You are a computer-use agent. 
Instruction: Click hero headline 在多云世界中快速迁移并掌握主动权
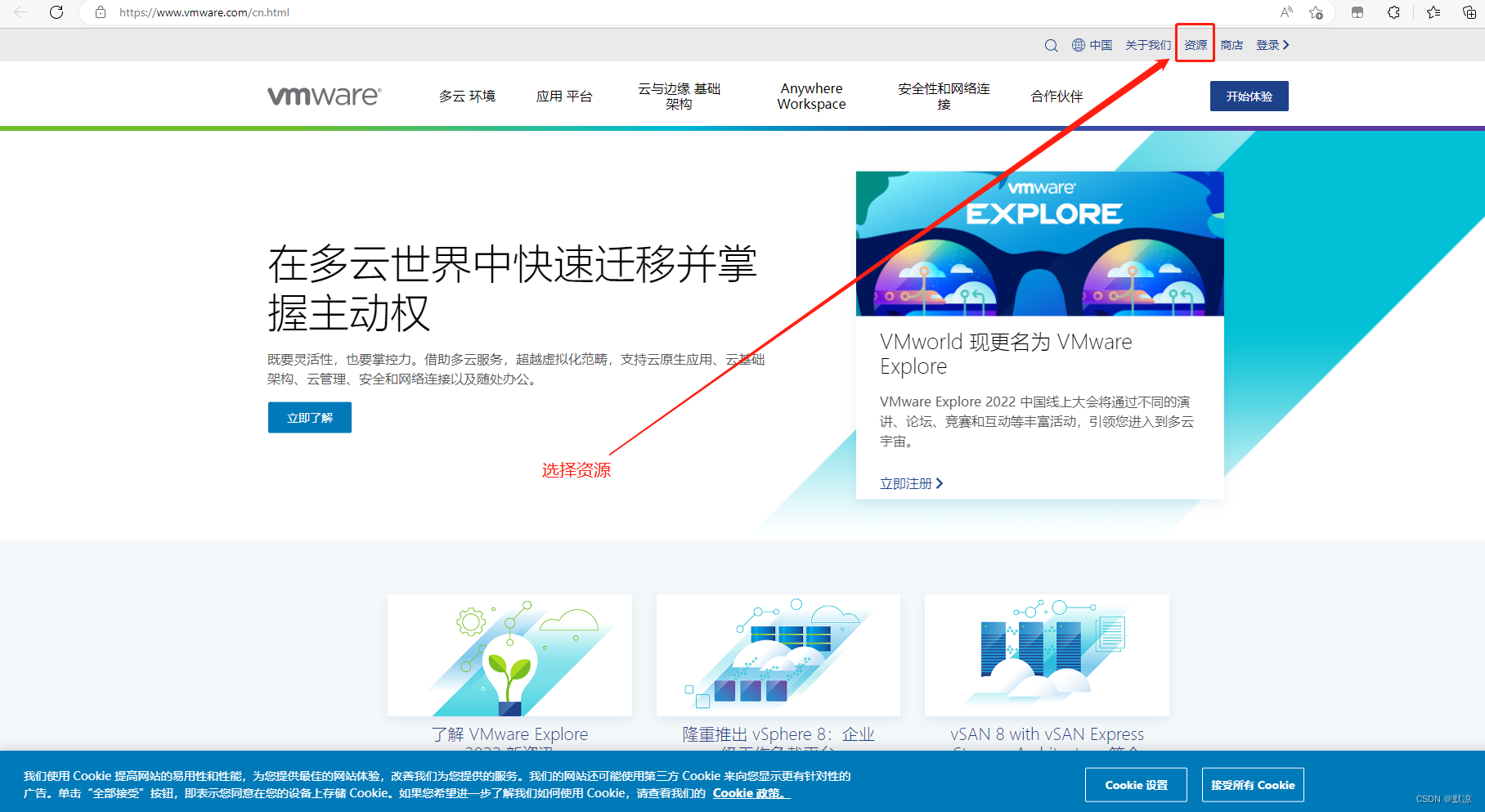tap(513, 288)
